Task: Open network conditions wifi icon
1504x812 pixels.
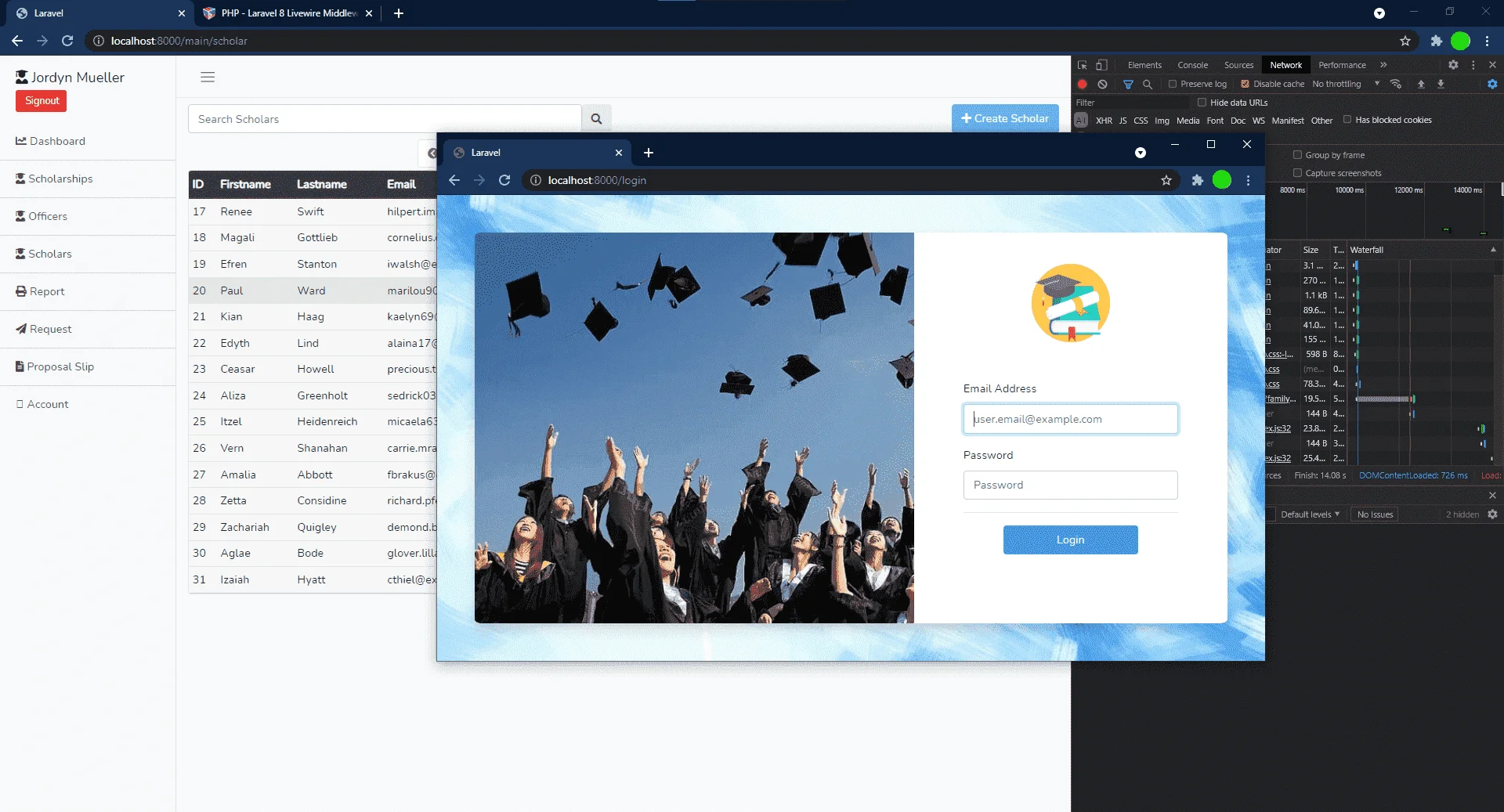Action: click(x=1396, y=84)
